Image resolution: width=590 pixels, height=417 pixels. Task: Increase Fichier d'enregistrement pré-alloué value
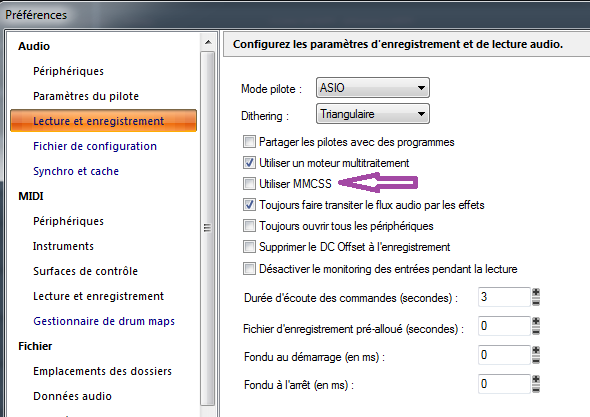tap(536, 322)
